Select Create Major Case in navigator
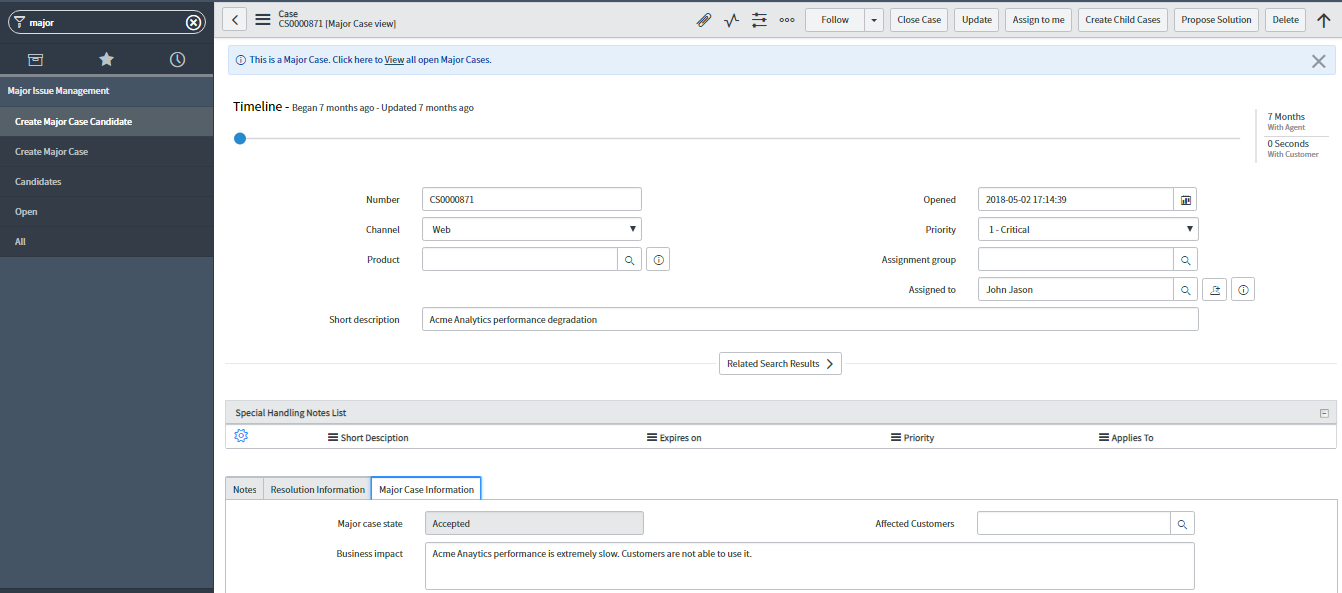1342x593 pixels. [x=52, y=152]
